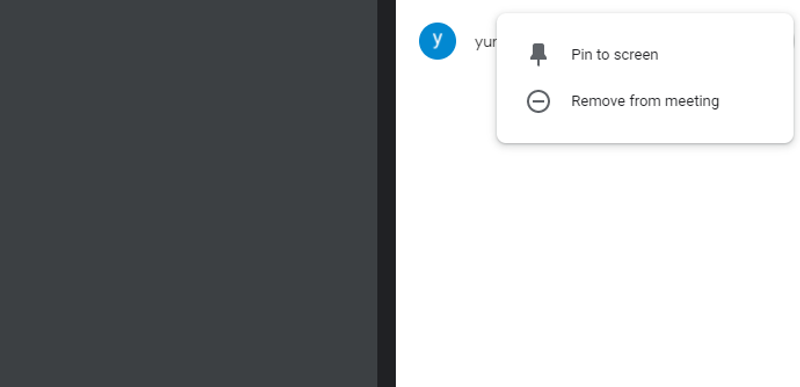Viewport: 800px width, 387px height.
Task: Select the letter y inside the avatar circle
Action: point(437,40)
